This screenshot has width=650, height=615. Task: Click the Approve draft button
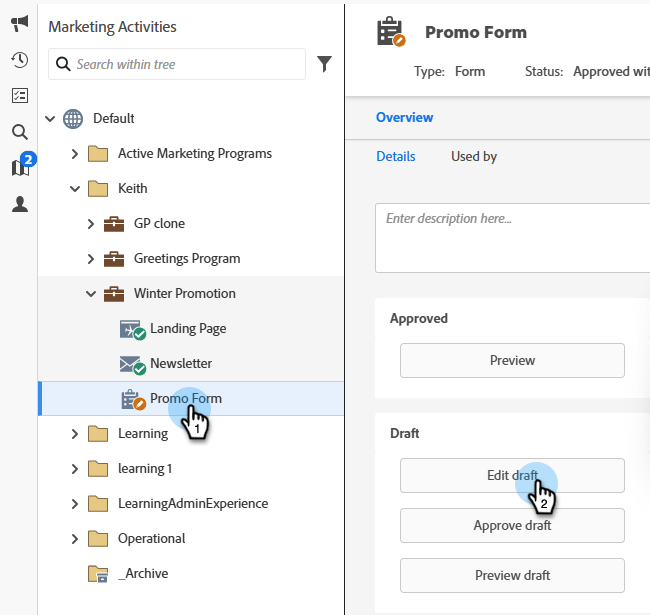[x=512, y=525]
